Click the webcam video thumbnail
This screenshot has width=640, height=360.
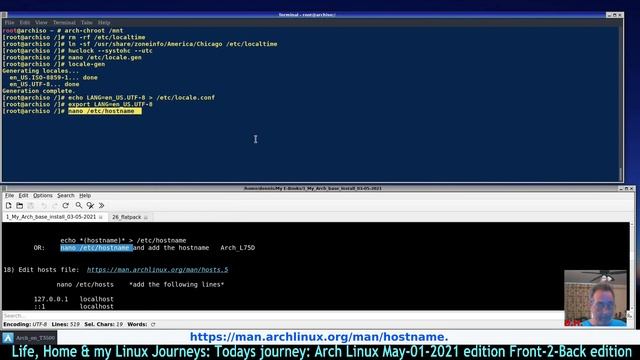point(595,298)
